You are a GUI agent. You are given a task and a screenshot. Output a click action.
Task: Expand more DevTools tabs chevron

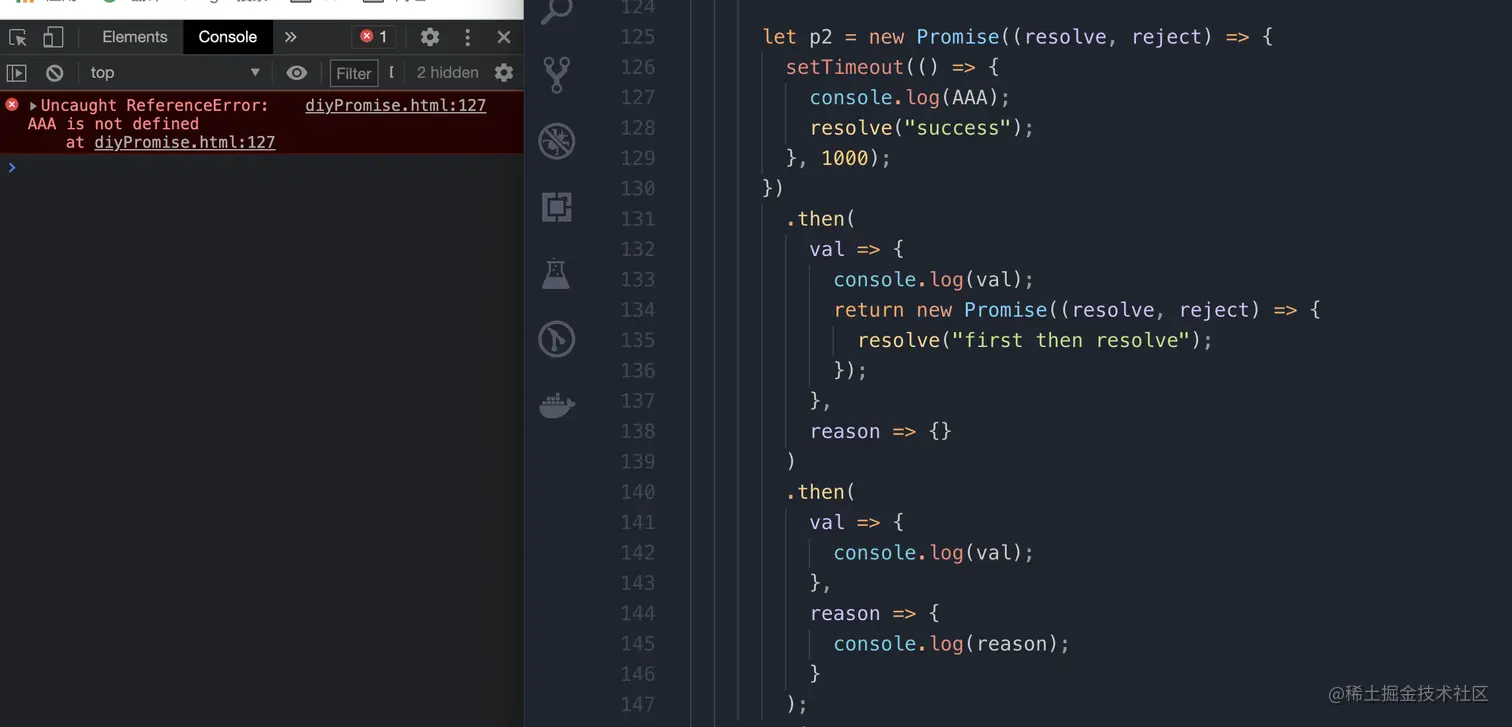point(290,37)
